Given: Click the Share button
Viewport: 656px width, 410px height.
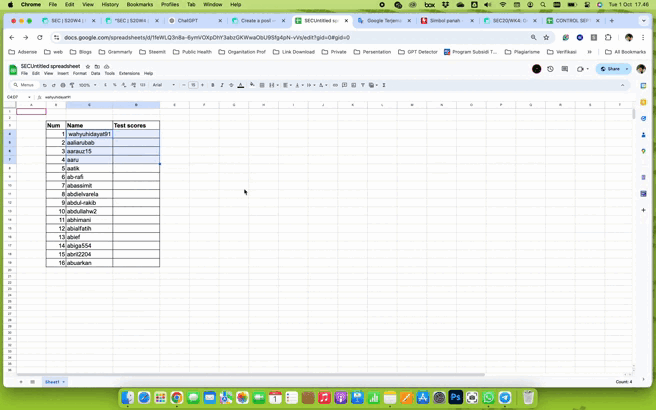Looking at the screenshot, I should tap(610, 69).
